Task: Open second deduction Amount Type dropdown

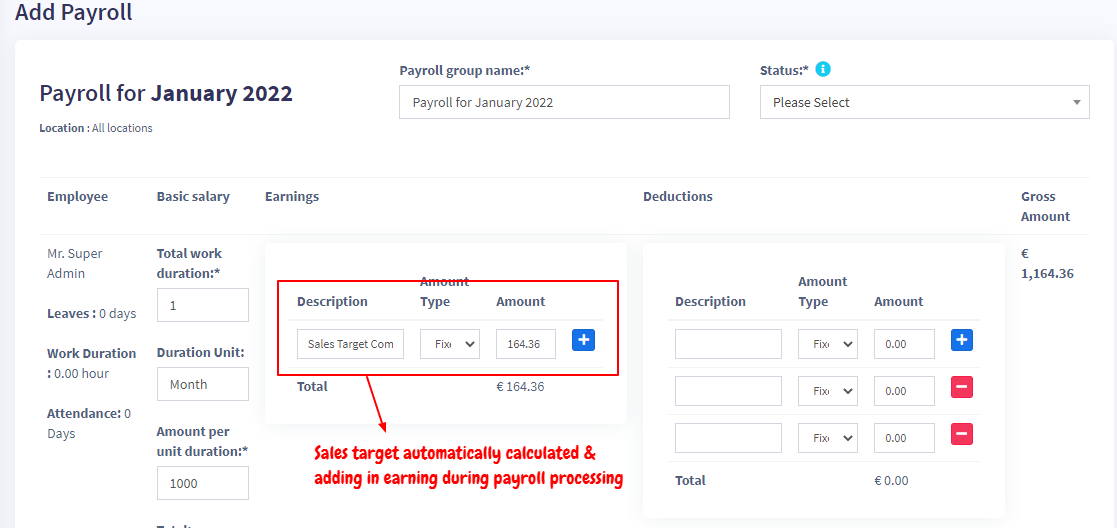Action: [828, 391]
